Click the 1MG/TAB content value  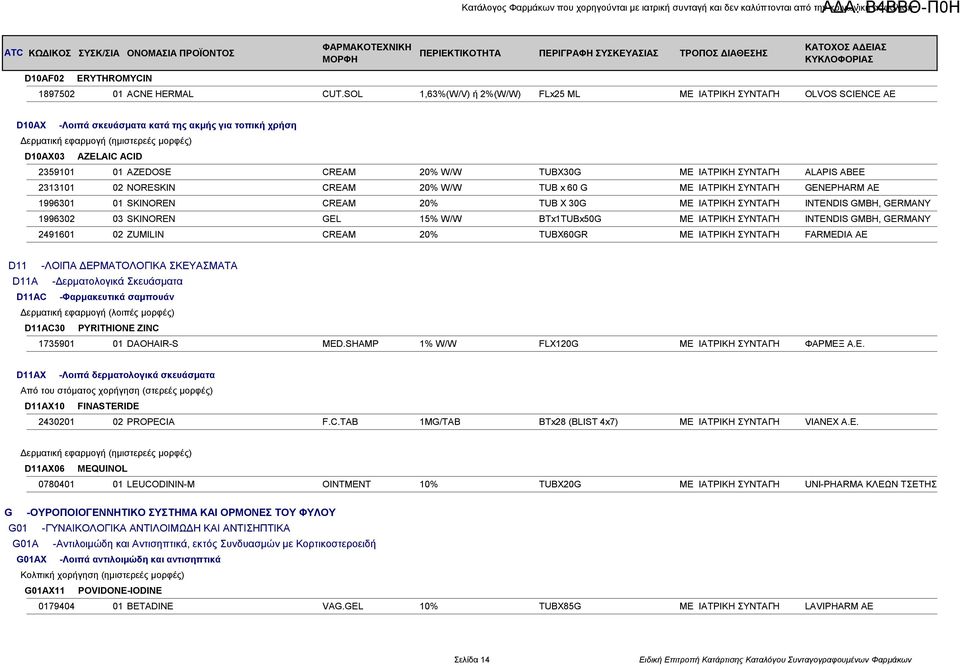[x=440, y=422]
